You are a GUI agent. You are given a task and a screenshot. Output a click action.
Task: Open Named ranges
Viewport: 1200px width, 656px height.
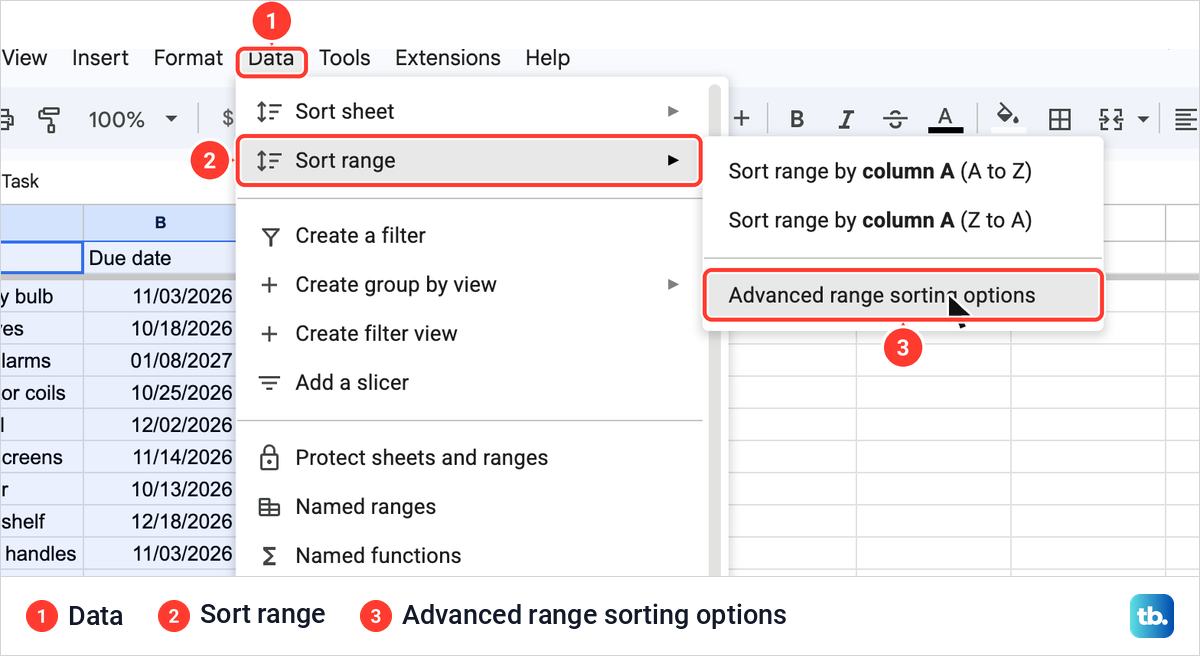point(468,507)
